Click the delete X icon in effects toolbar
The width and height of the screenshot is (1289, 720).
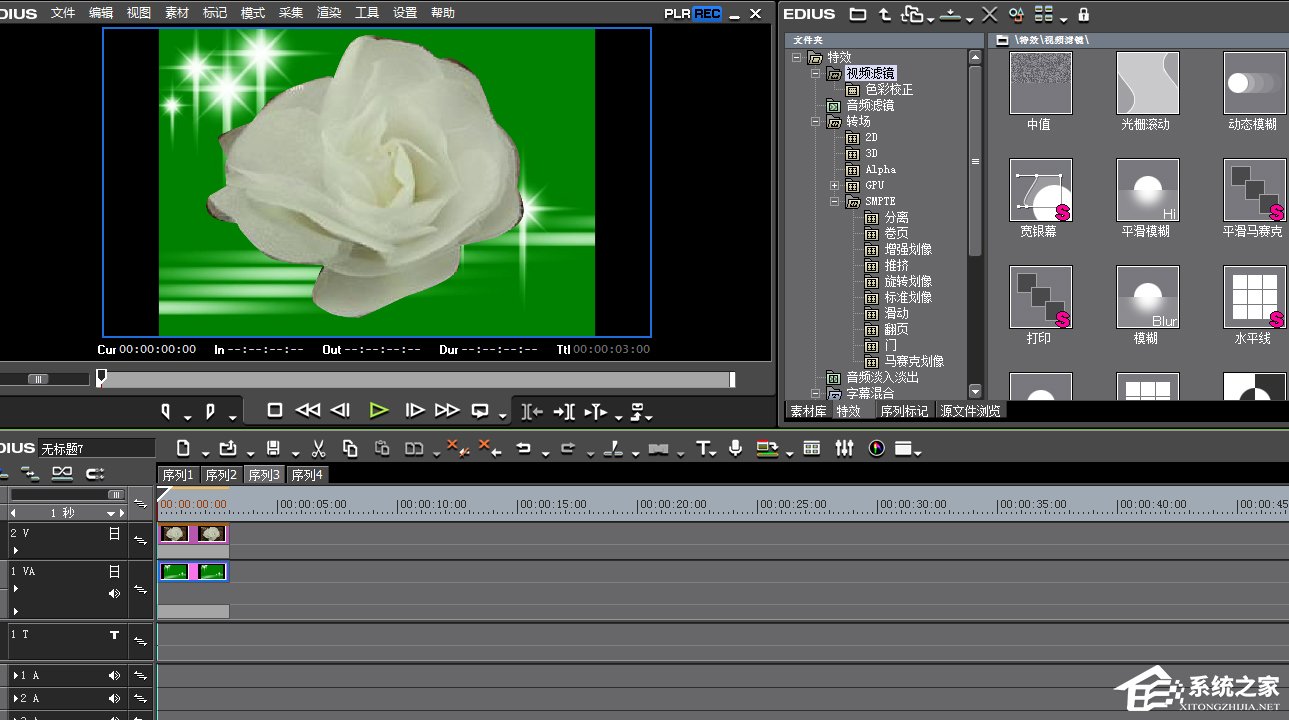pos(990,14)
